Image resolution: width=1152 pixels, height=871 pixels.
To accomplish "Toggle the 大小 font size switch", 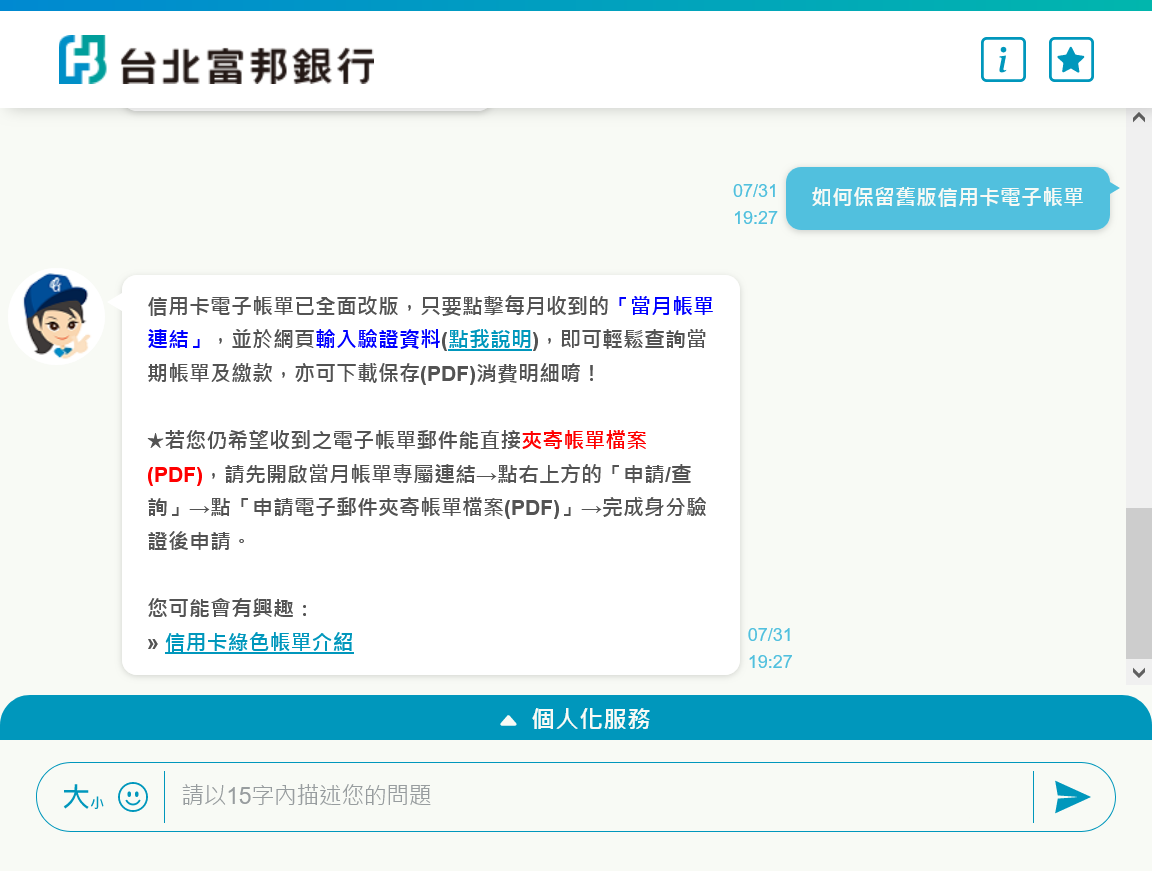I will (82, 797).
